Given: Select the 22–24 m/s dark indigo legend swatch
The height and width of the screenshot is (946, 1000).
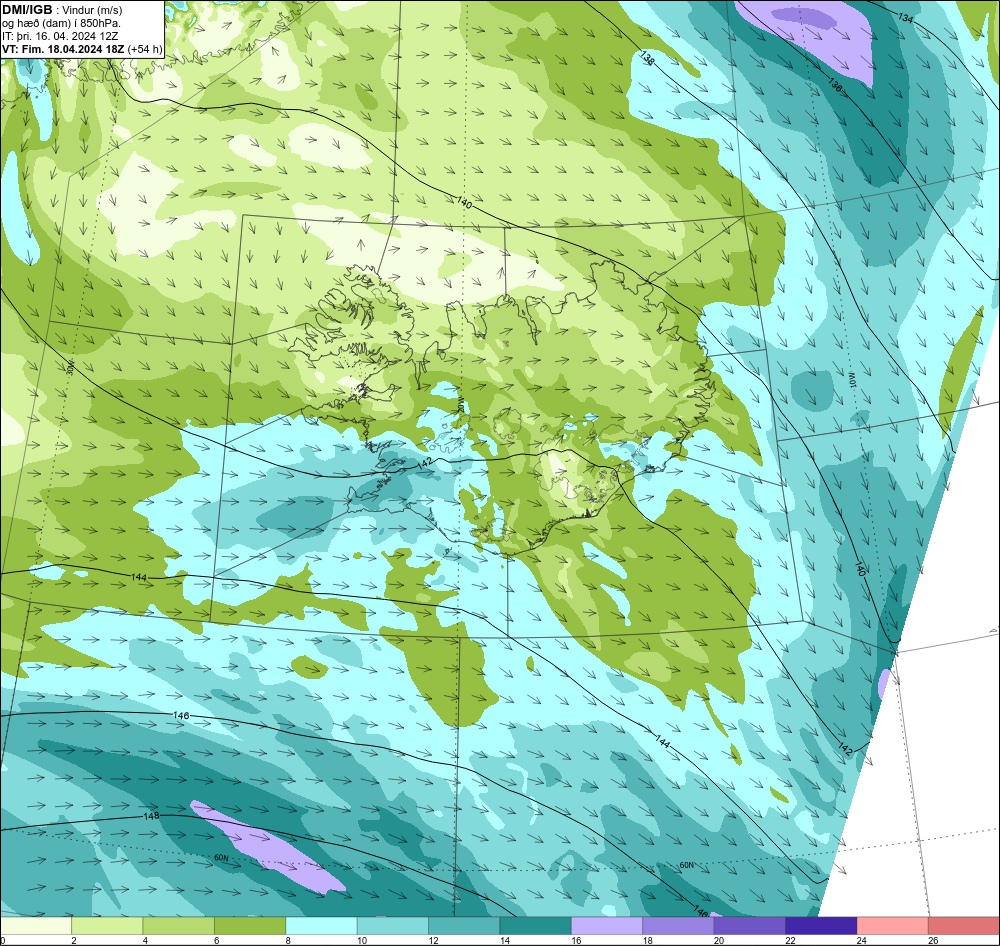Looking at the screenshot, I should pos(821,925).
